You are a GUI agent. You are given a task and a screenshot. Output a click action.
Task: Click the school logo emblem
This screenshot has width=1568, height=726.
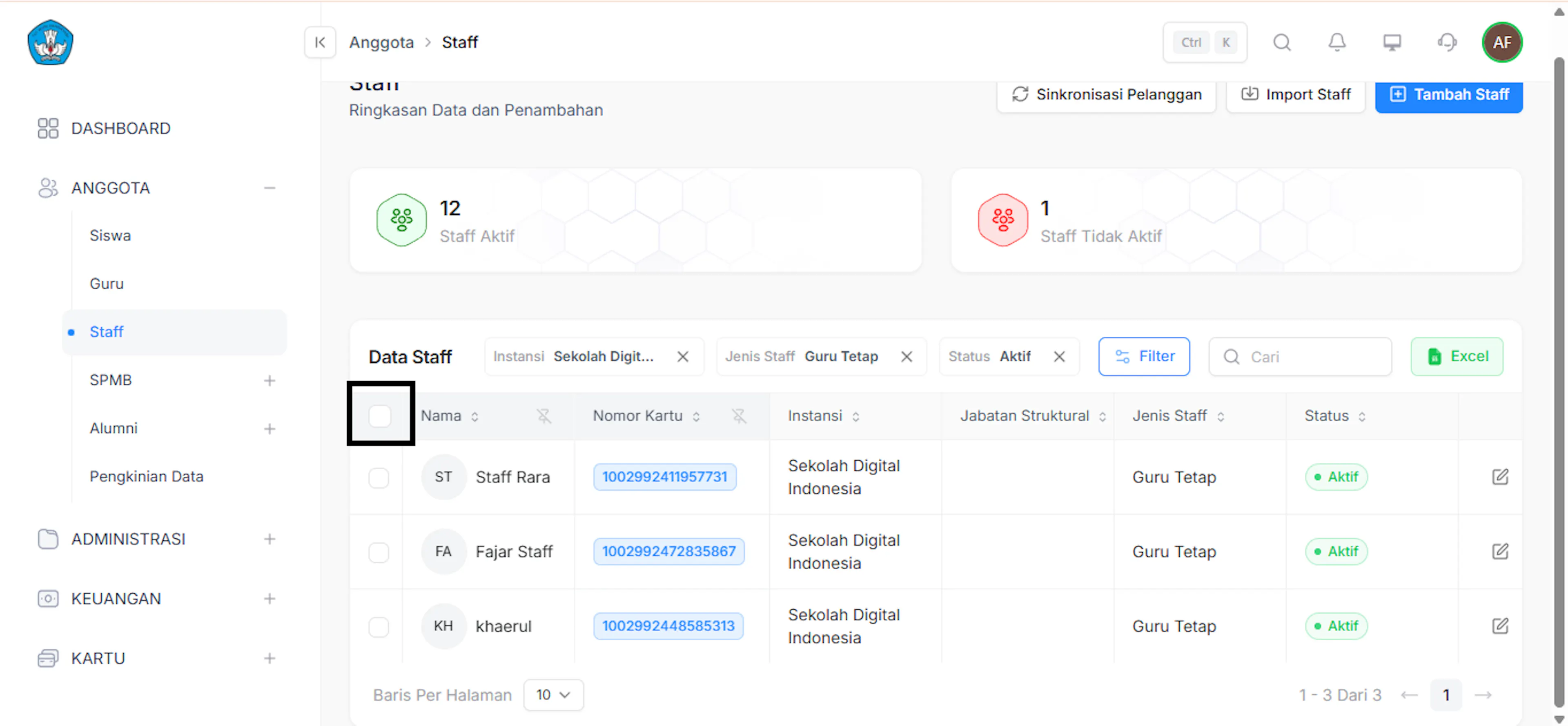pyautogui.click(x=51, y=42)
